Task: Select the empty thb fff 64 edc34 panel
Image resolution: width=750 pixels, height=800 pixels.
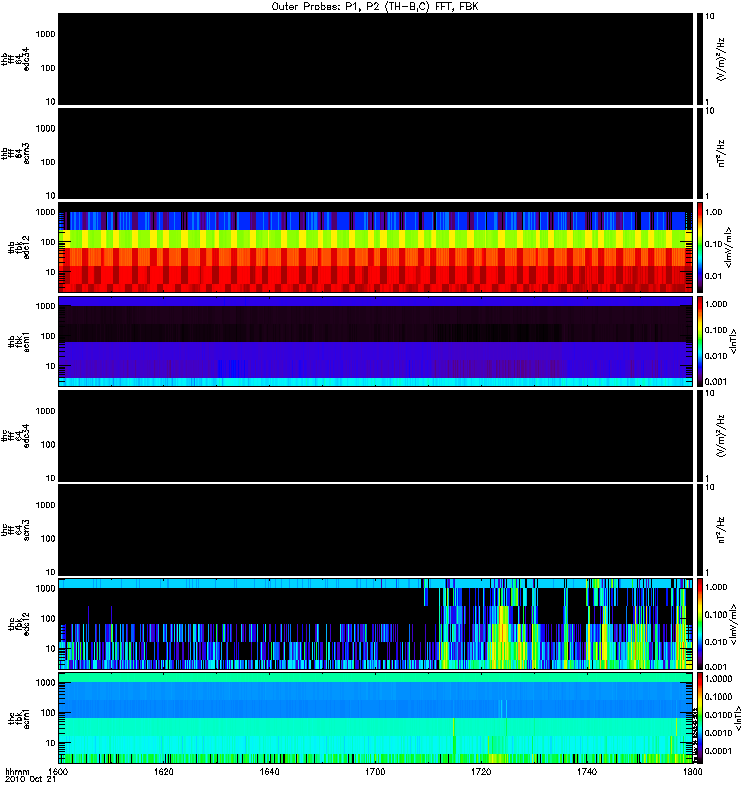Action: pos(376,59)
